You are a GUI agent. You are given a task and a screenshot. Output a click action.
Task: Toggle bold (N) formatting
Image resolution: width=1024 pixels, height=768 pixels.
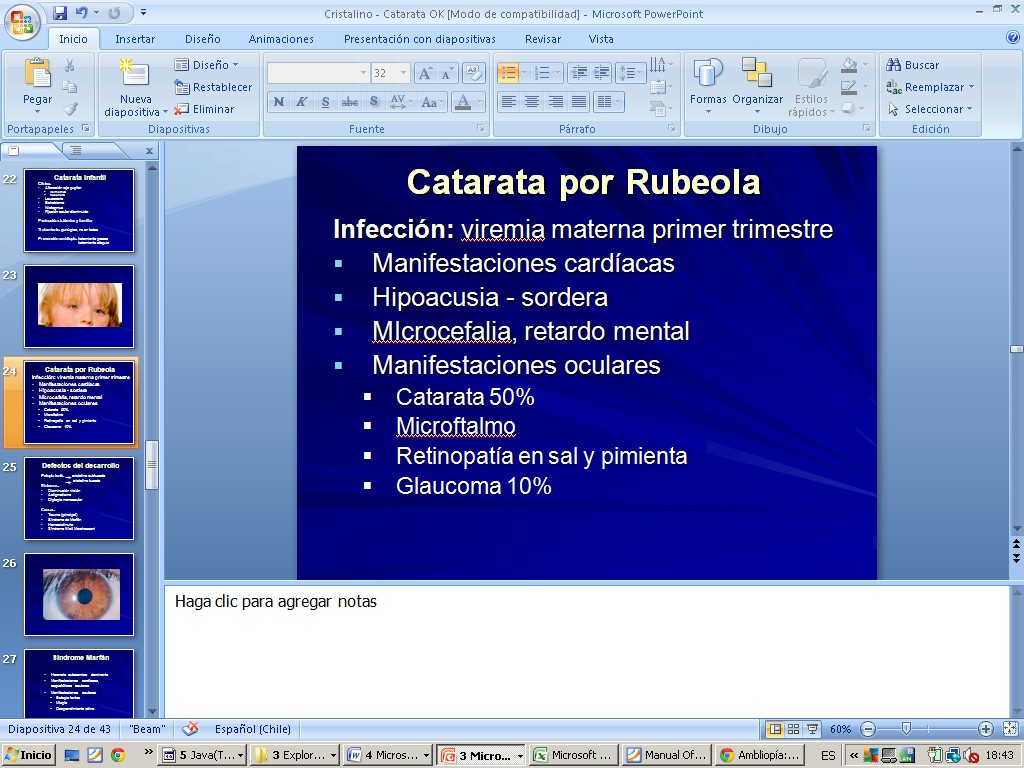point(278,102)
